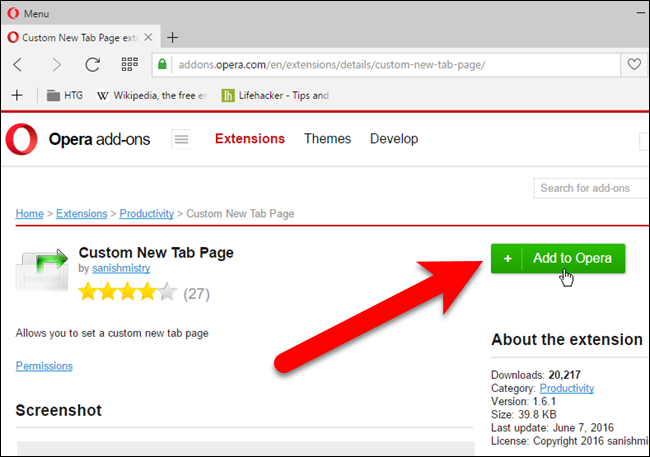The image size is (650, 457).
Task: Open author sanishmistry profile link
Action: (x=121, y=268)
